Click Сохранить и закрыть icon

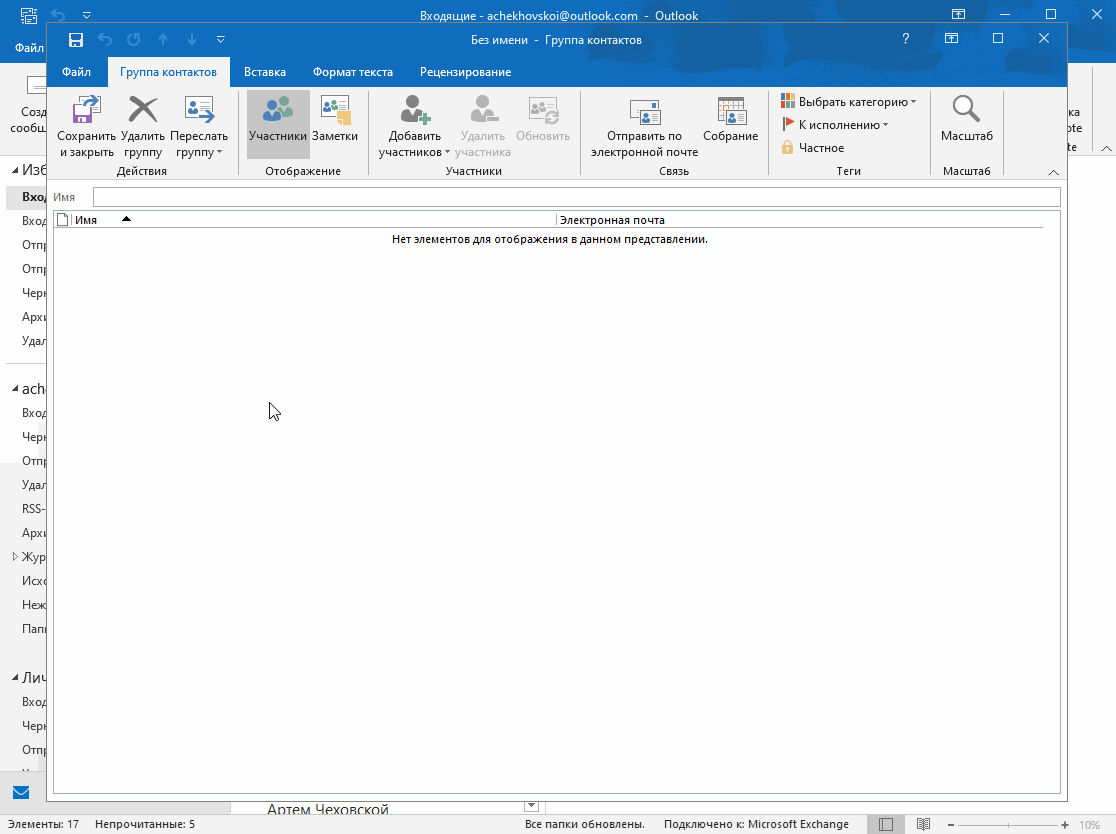pos(86,110)
